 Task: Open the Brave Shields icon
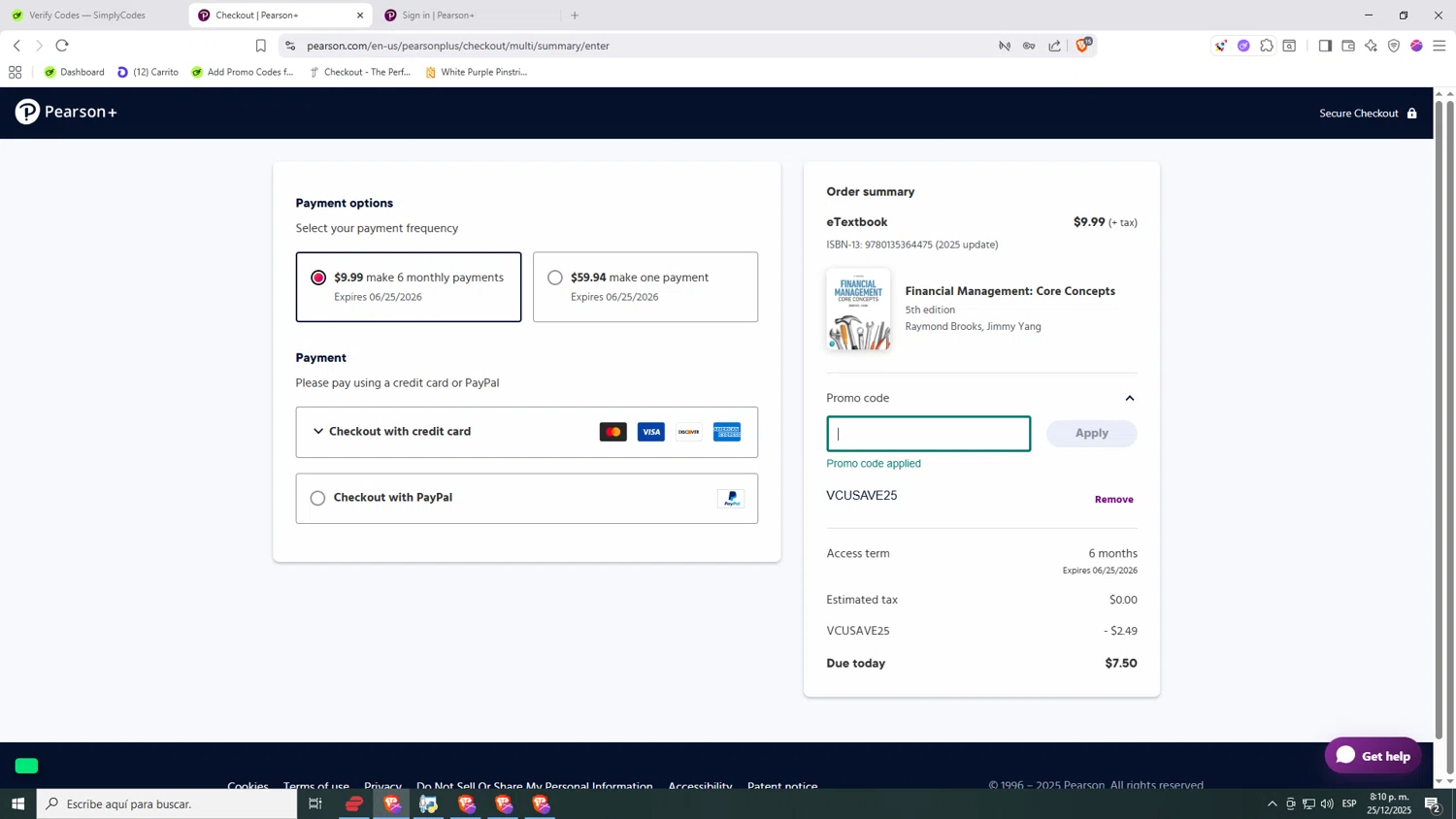pyautogui.click(x=1082, y=45)
